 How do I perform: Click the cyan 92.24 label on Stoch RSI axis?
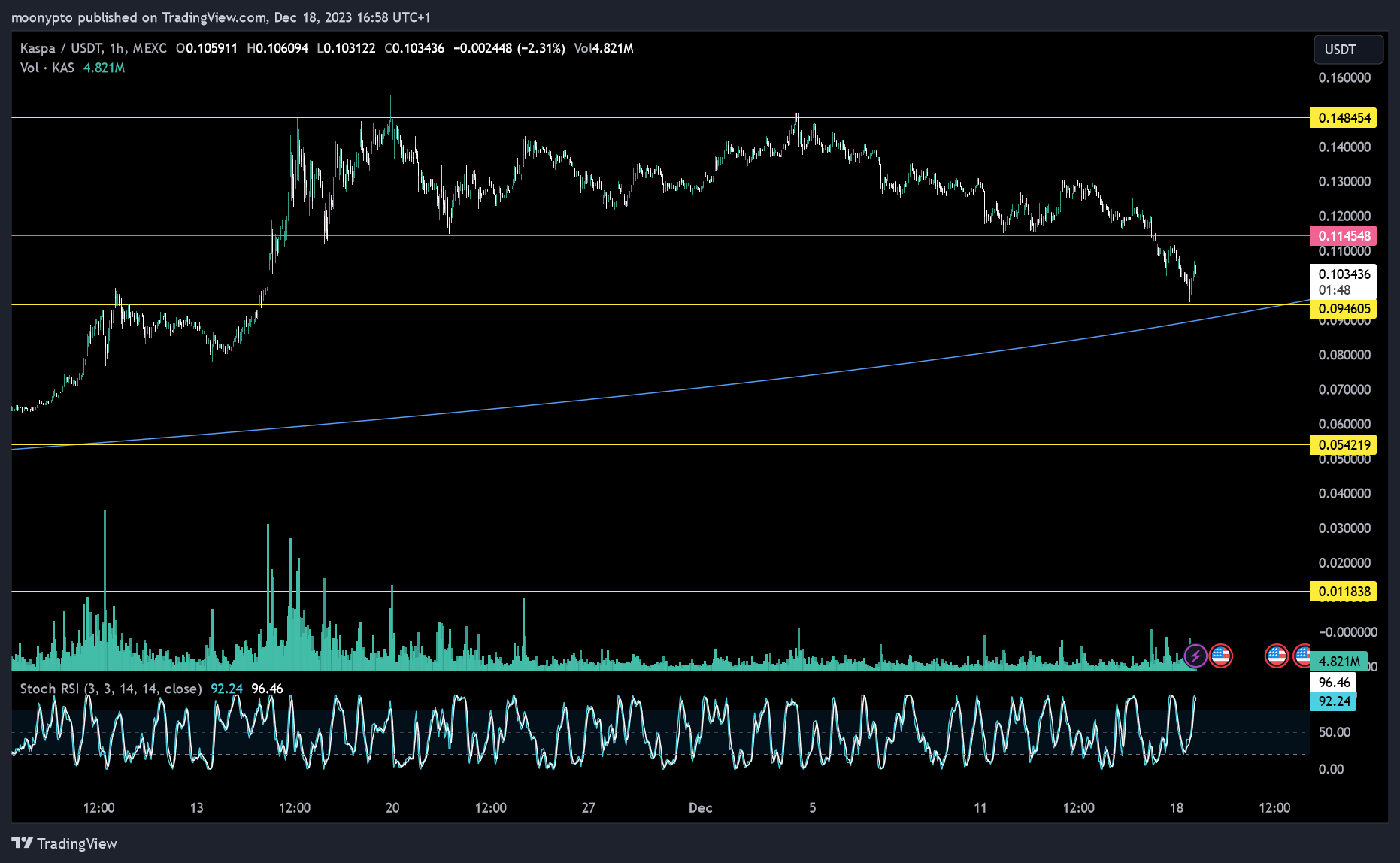click(x=1334, y=701)
